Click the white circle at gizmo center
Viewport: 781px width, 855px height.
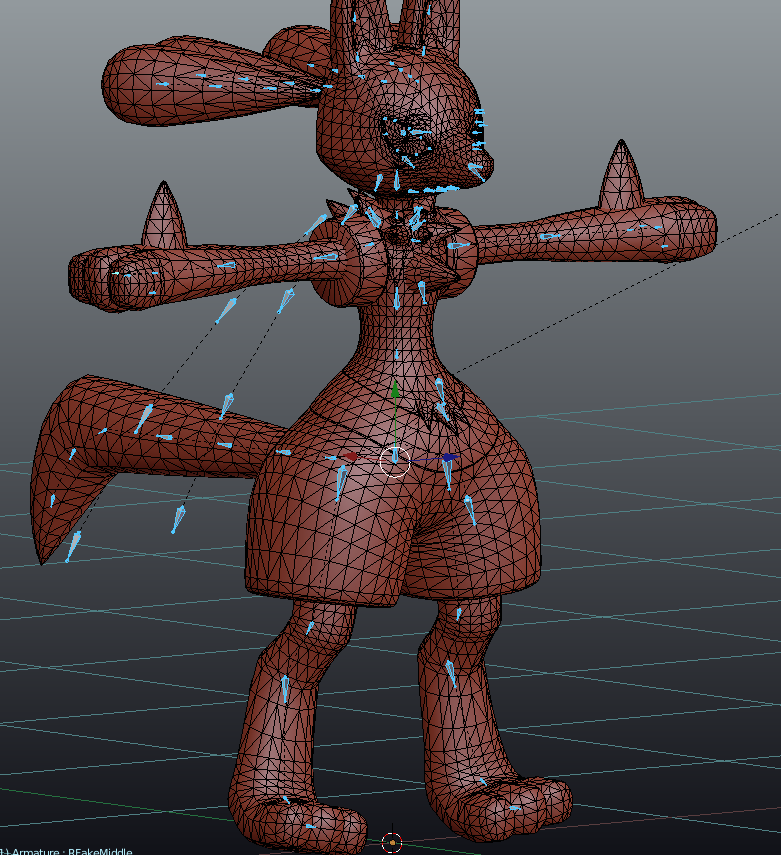395,461
